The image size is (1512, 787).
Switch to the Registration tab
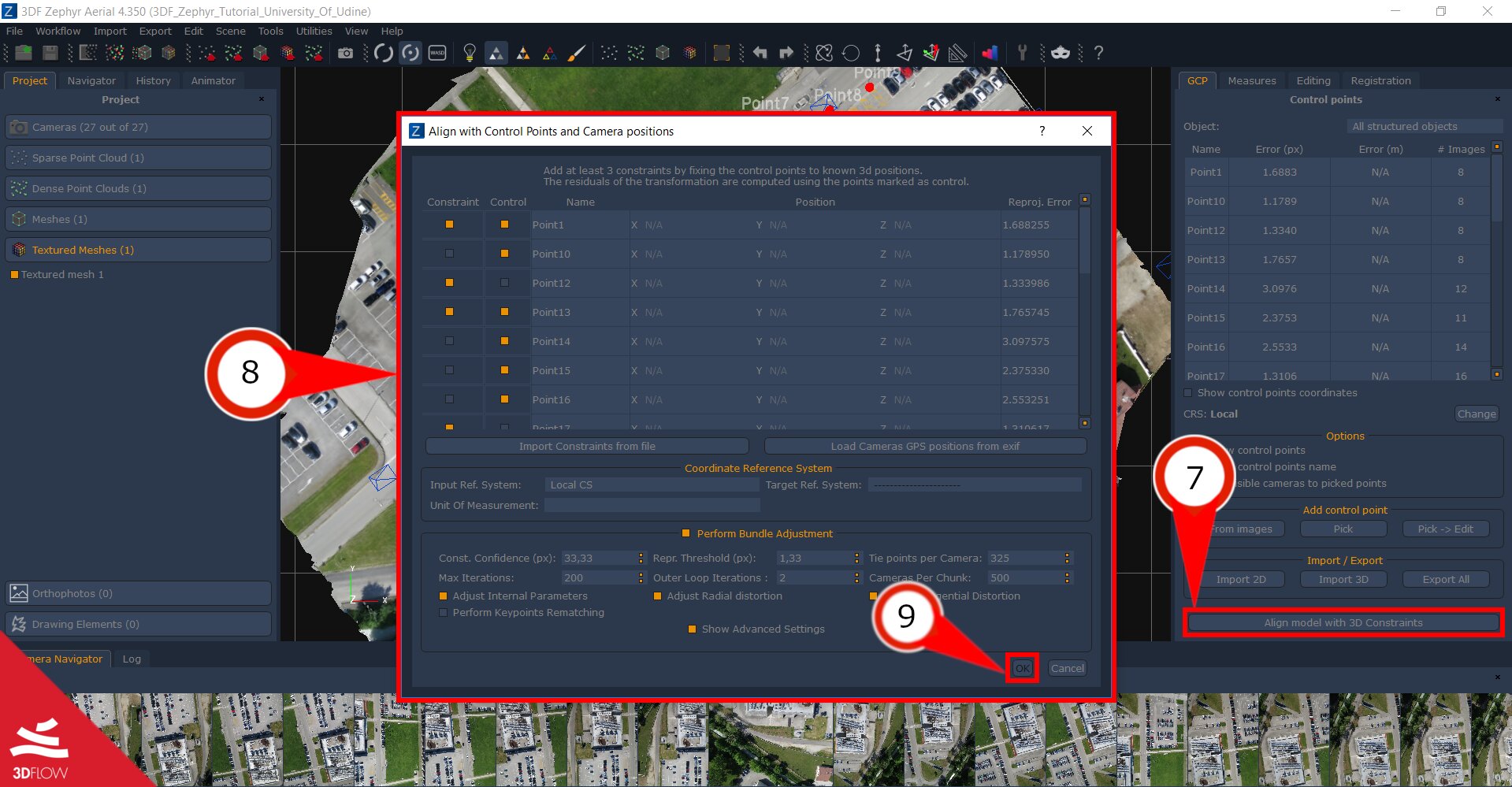pyautogui.click(x=1380, y=80)
